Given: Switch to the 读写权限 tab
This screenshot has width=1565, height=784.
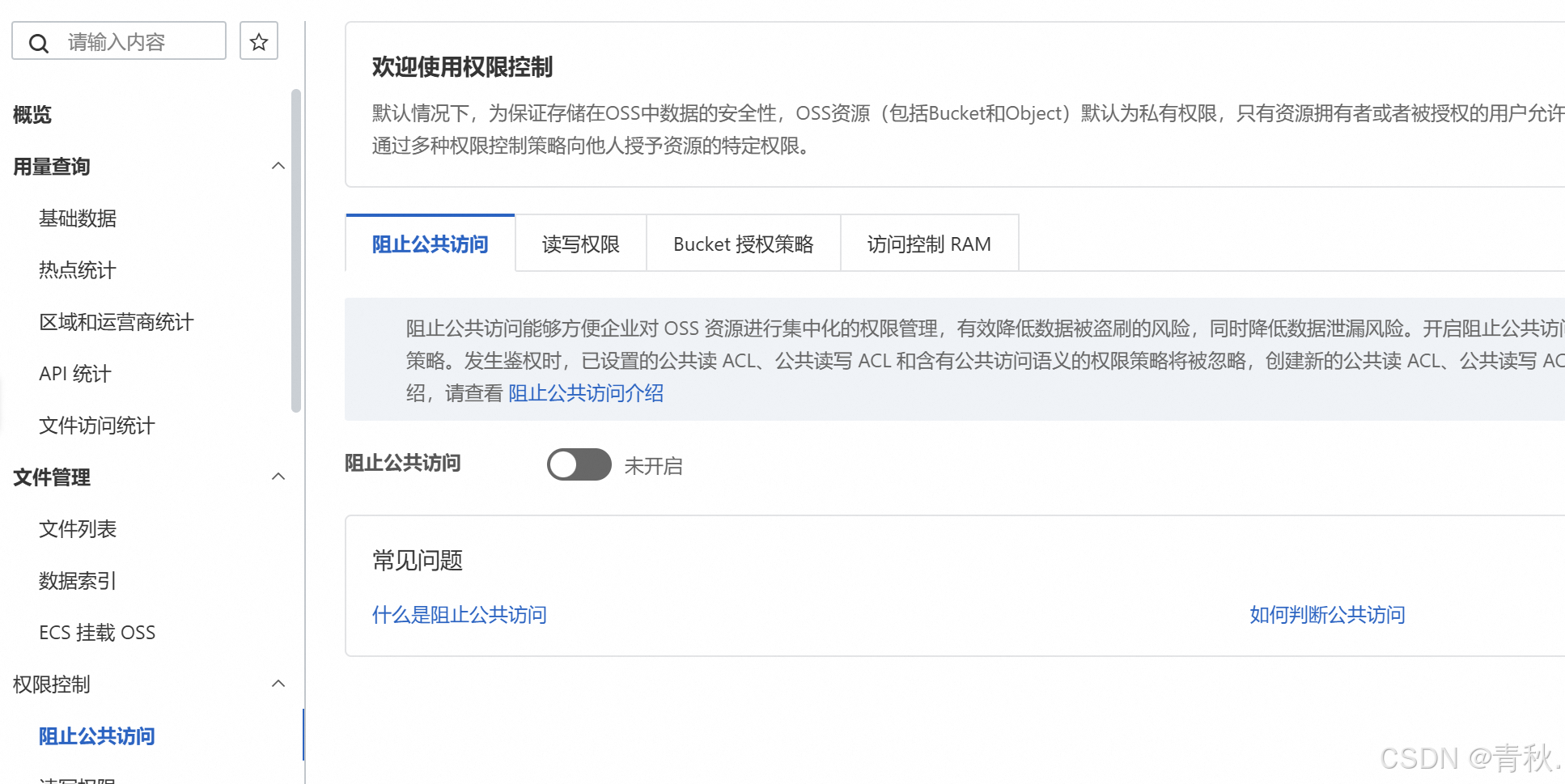Looking at the screenshot, I should click(x=580, y=244).
